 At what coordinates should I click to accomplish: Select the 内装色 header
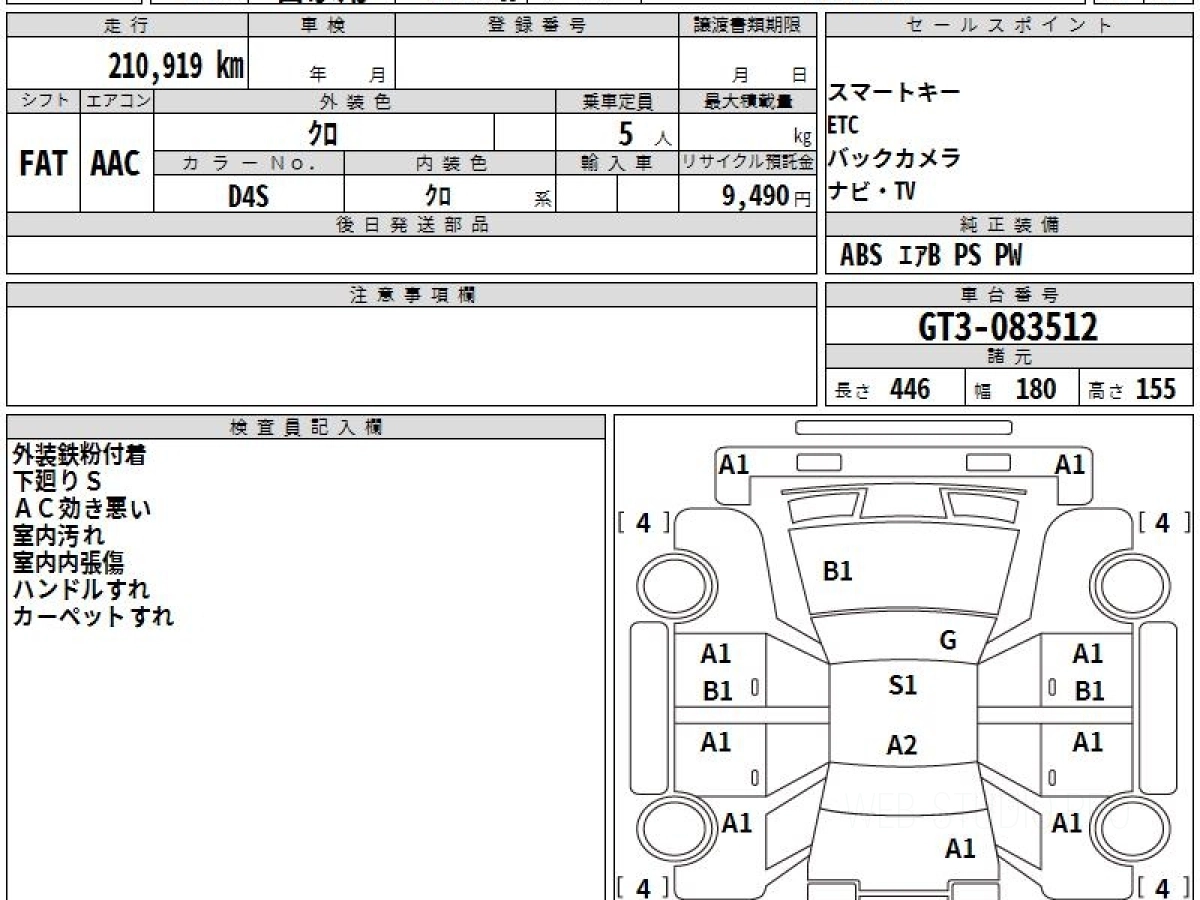point(450,163)
